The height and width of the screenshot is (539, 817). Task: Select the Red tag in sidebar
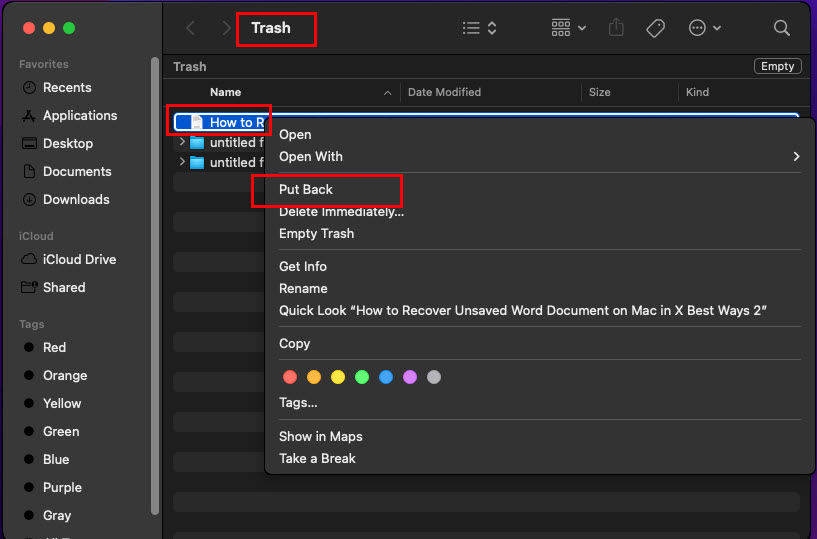[x=54, y=347]
